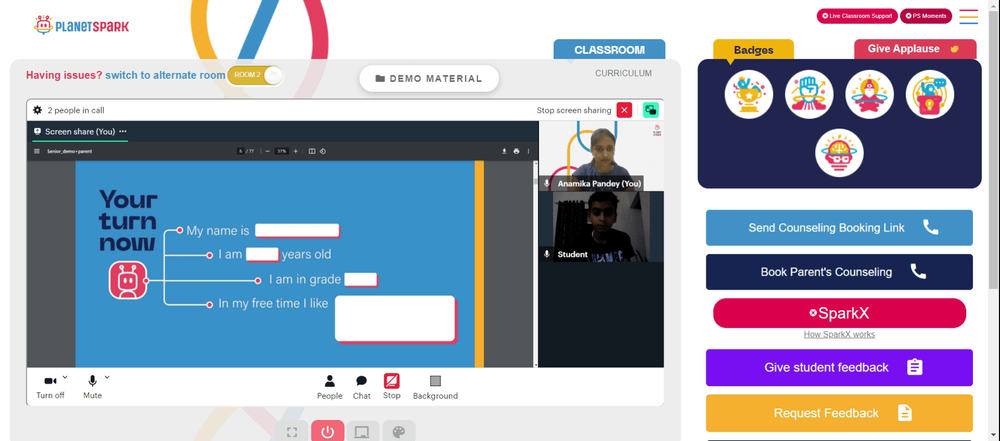The height and width of the screenshot is (441, 1000).
Task: Click Give Applause button
Action: (x=915, y=49)
